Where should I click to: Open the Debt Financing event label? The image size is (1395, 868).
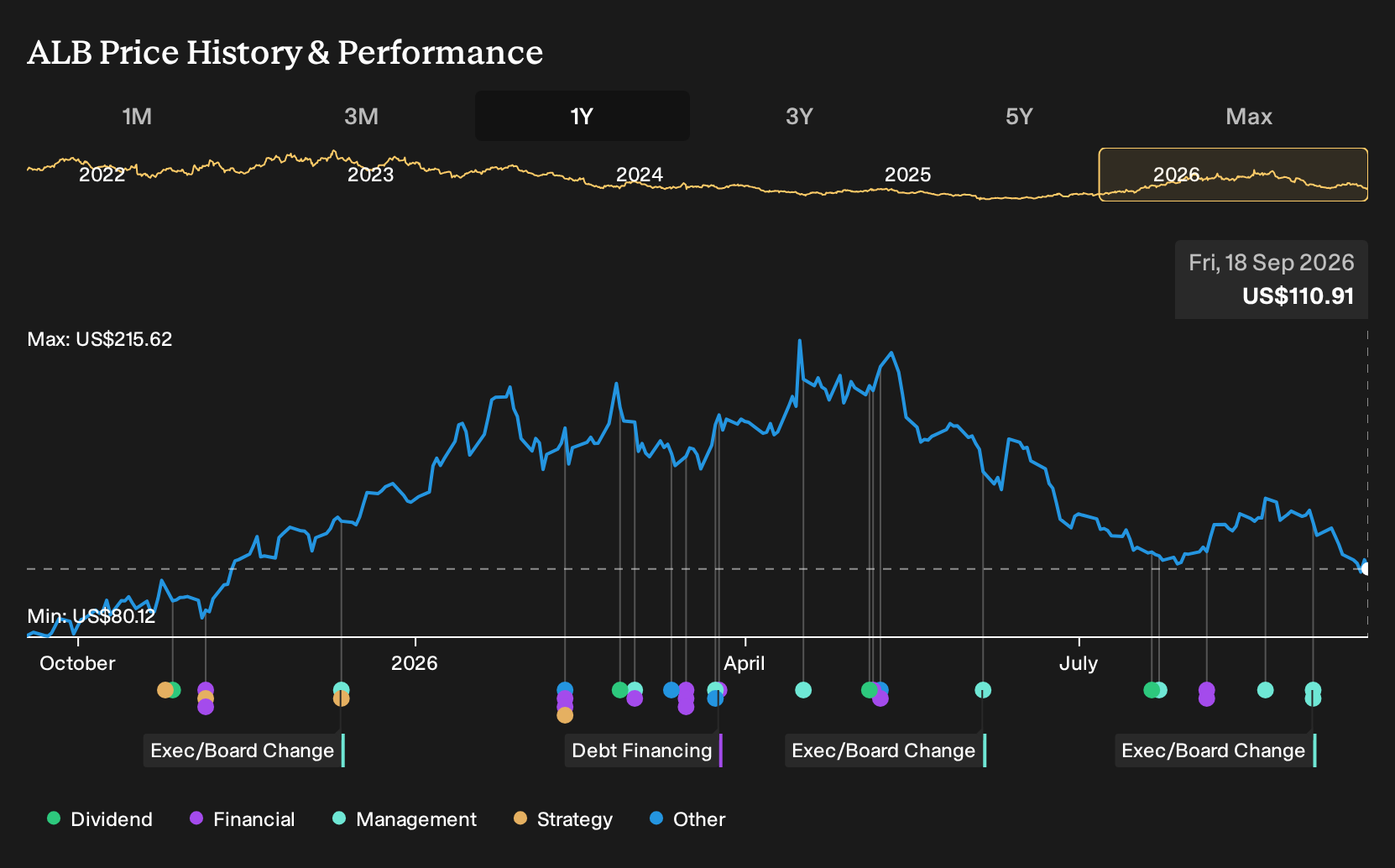[644, 750]
